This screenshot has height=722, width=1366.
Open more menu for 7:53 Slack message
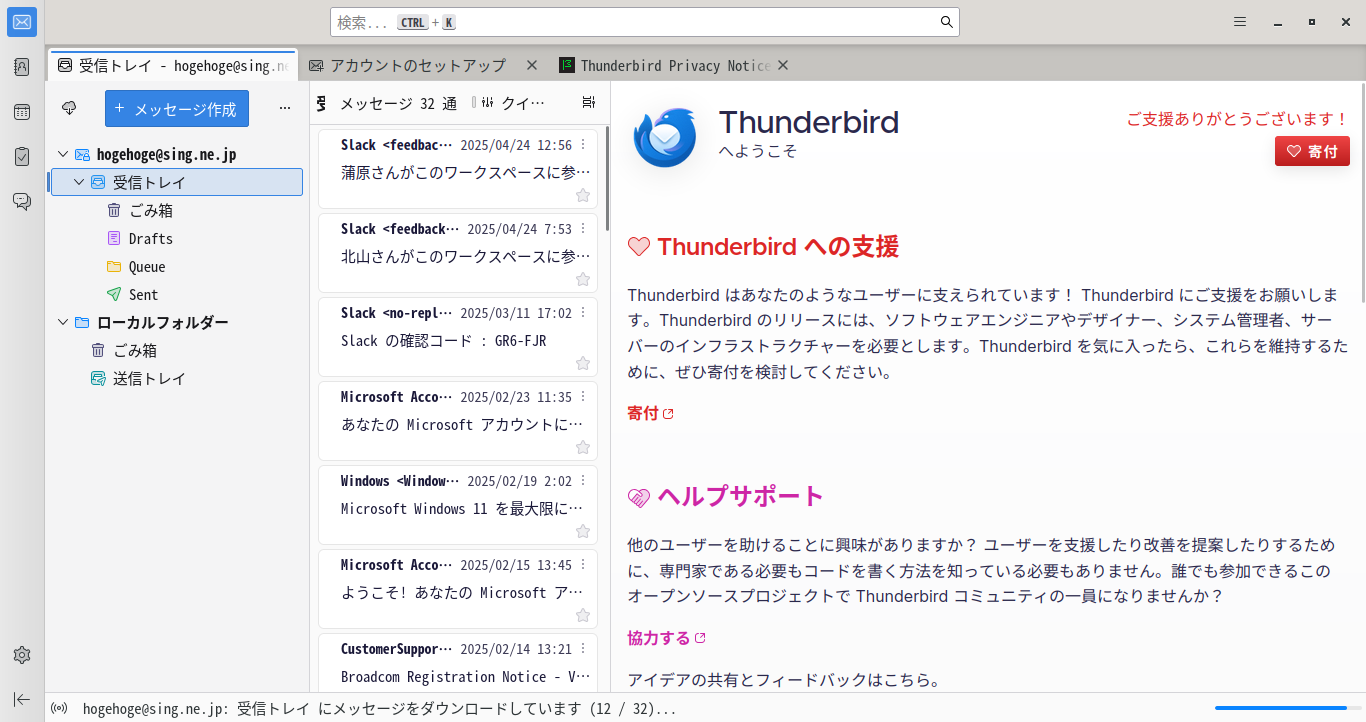coord(583,229)
